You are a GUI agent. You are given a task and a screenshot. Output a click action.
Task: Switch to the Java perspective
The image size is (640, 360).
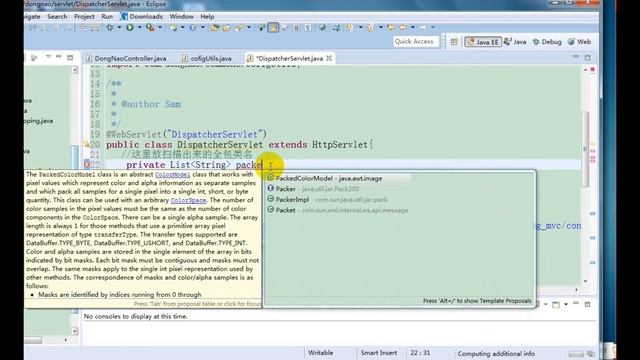click(515, 42)
